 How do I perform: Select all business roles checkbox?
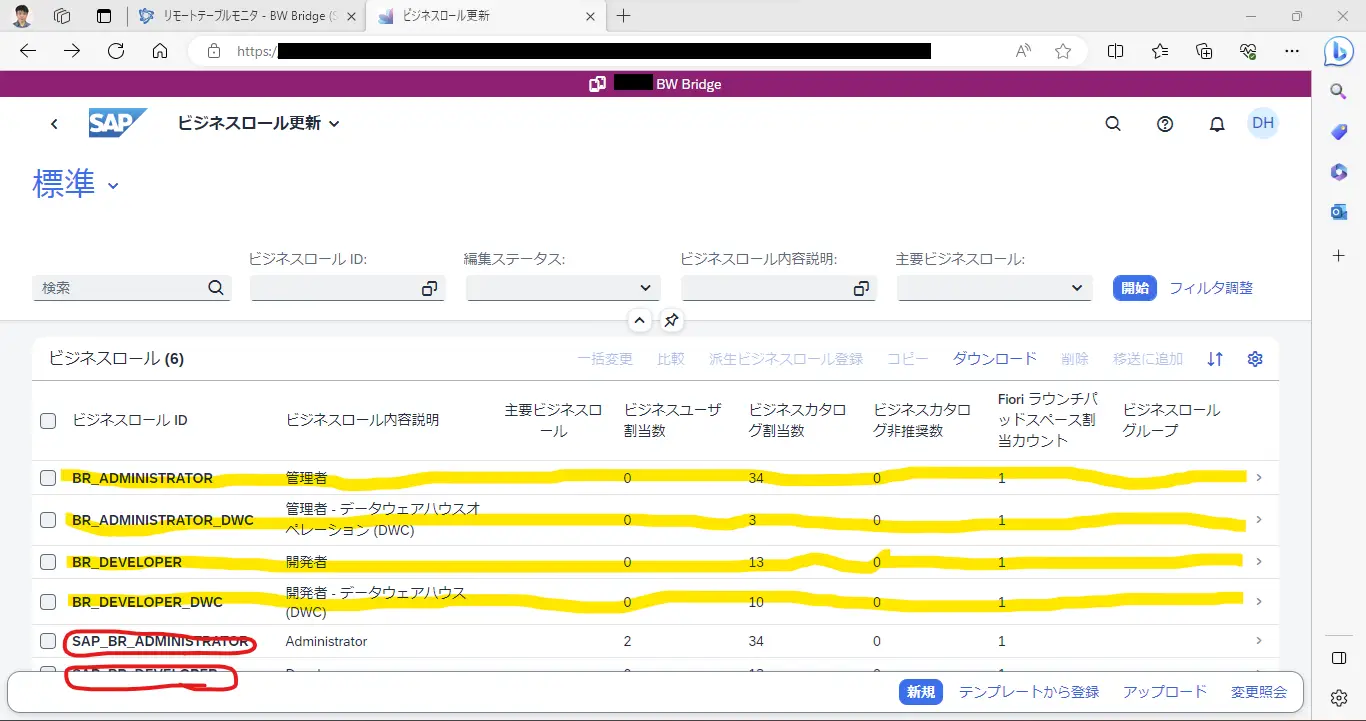(48, 421)
